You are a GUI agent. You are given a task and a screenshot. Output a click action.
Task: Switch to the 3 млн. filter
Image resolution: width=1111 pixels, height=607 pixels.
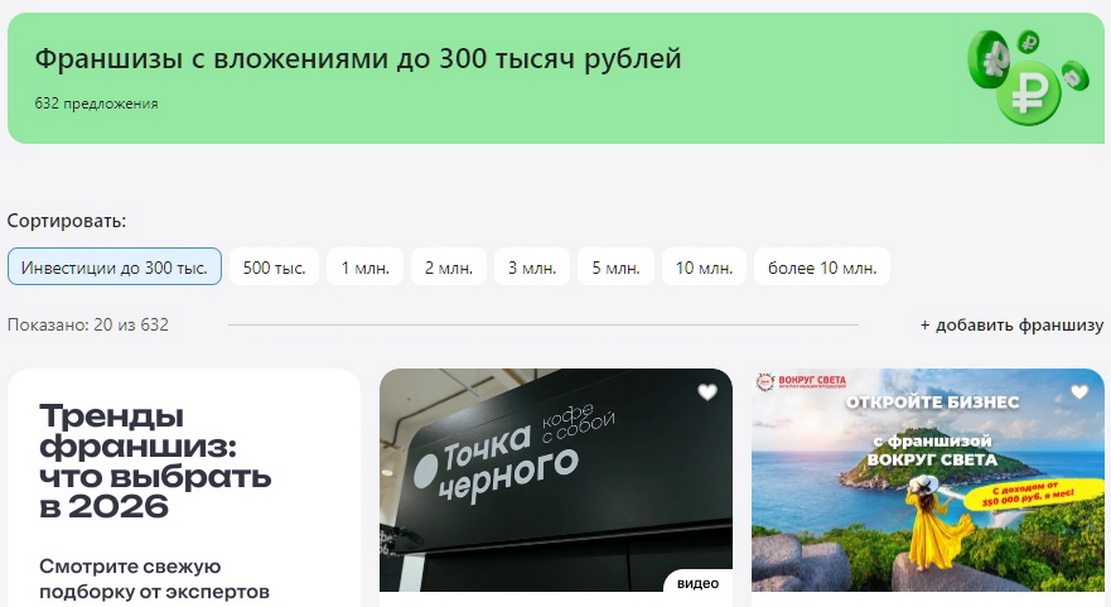tap(532, 268)
